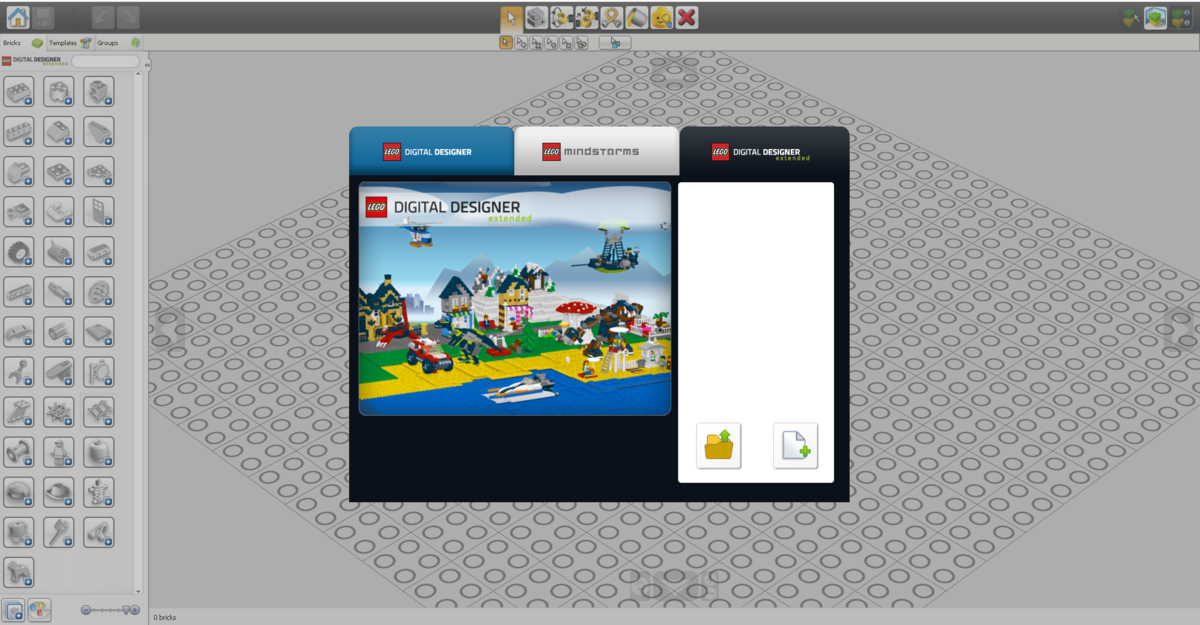Viewport: 1200px width, 625px height.
Task: Select the red X Delete tool
Action: [x=687, y=17]
